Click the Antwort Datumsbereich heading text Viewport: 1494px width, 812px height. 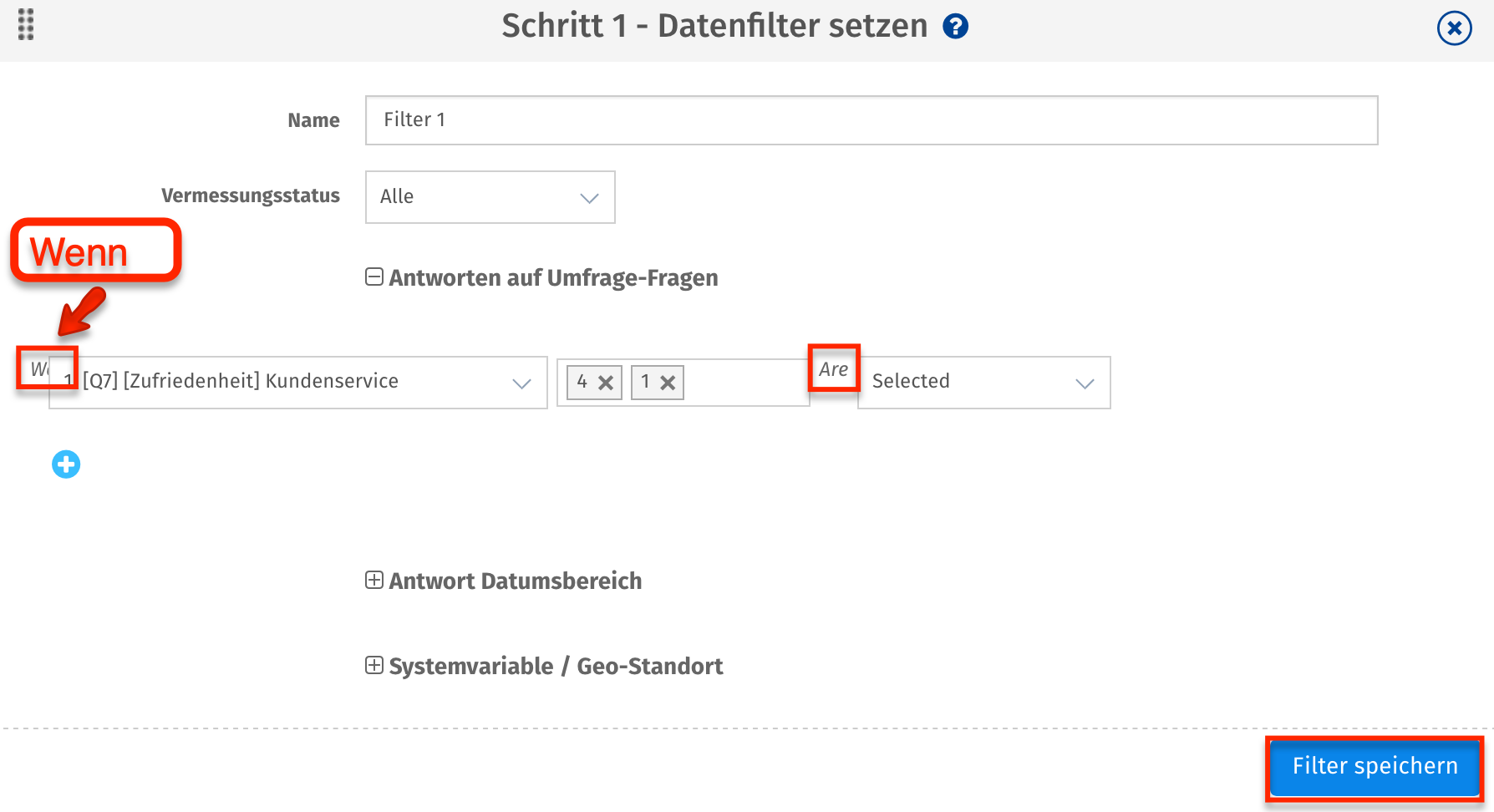coord(515,581)
